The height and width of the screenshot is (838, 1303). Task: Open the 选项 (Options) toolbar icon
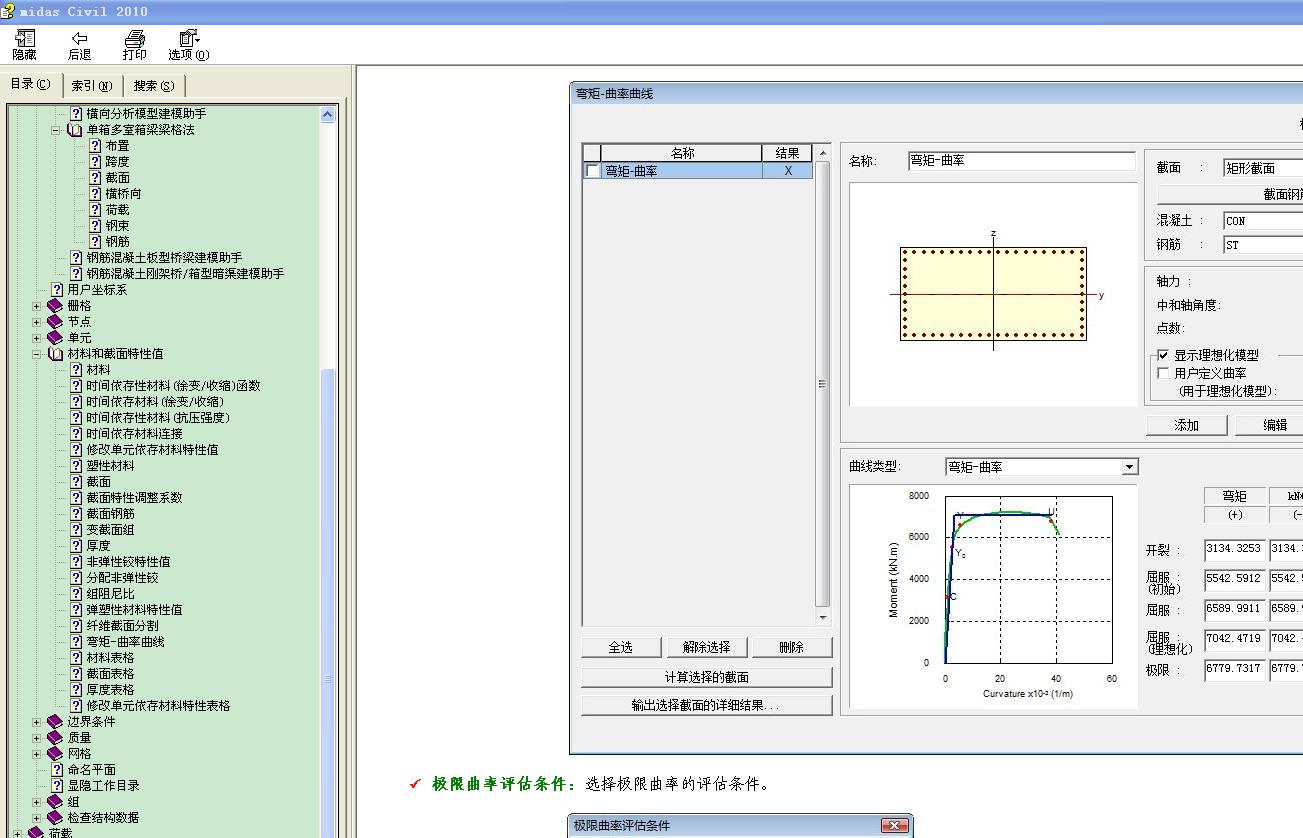pyautogui.click(x=189, y=45)
